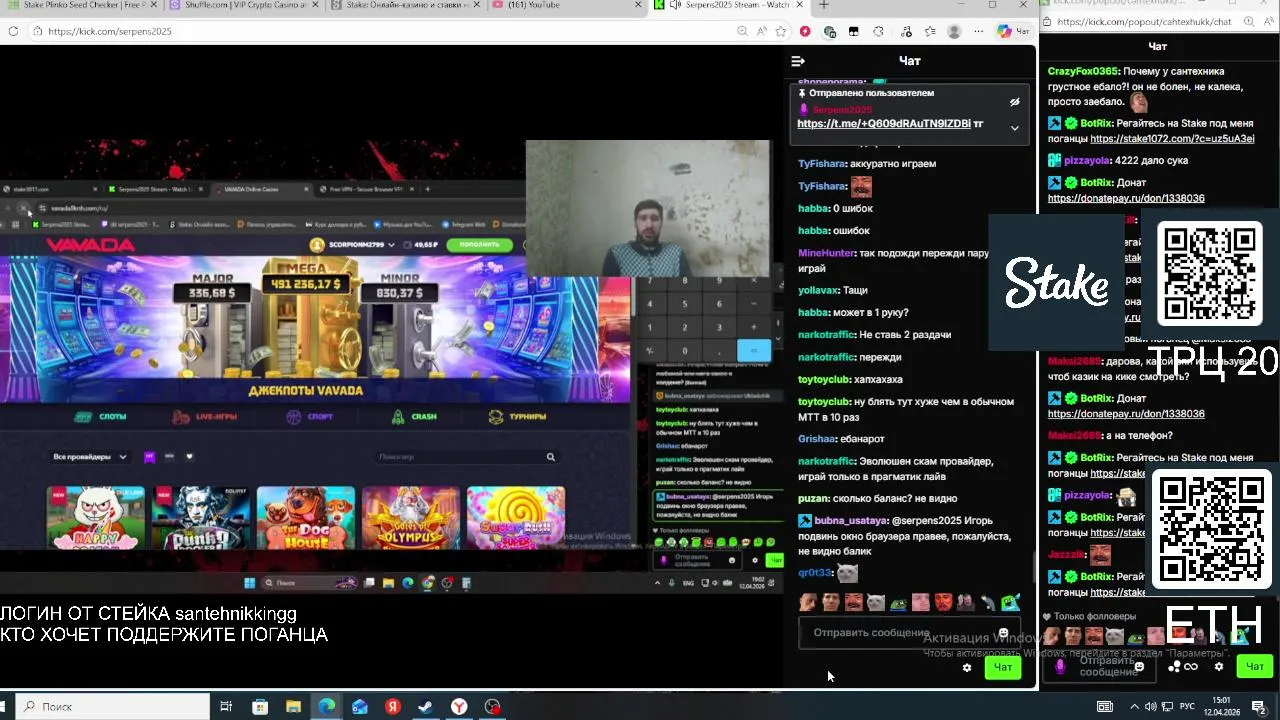Open Task View on the taskbar
Viewport: 1280px width, 720px height.
tap(226, 706)
